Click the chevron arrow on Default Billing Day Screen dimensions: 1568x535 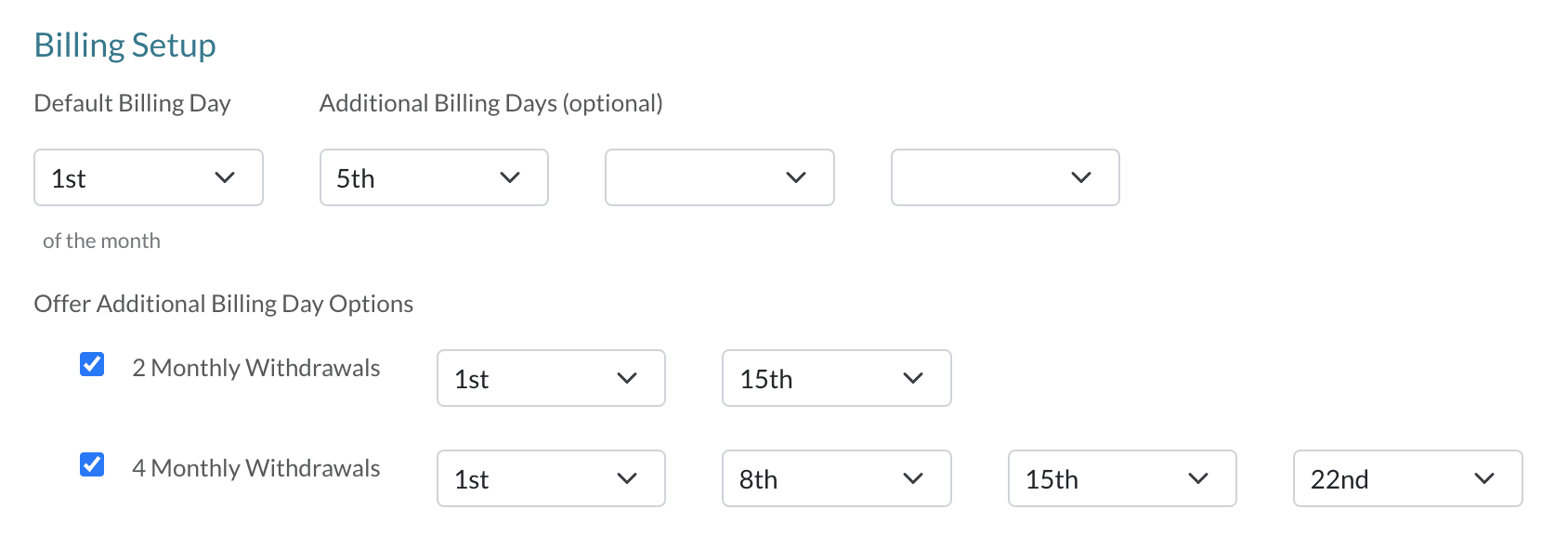click(225, 177)
